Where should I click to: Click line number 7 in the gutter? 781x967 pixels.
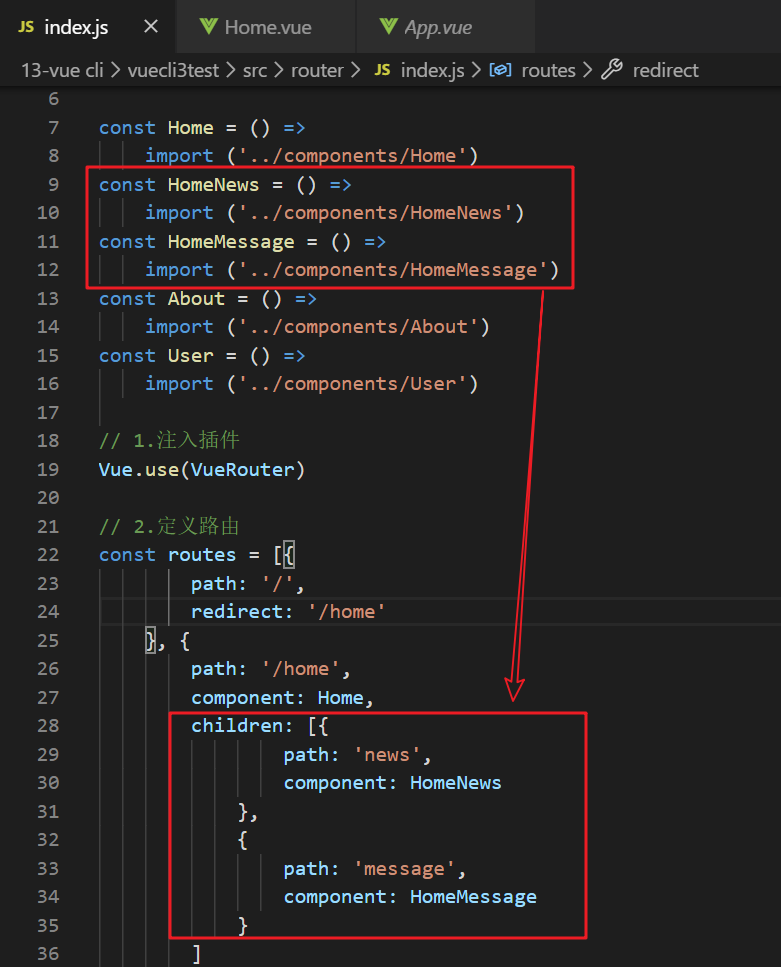54,128
